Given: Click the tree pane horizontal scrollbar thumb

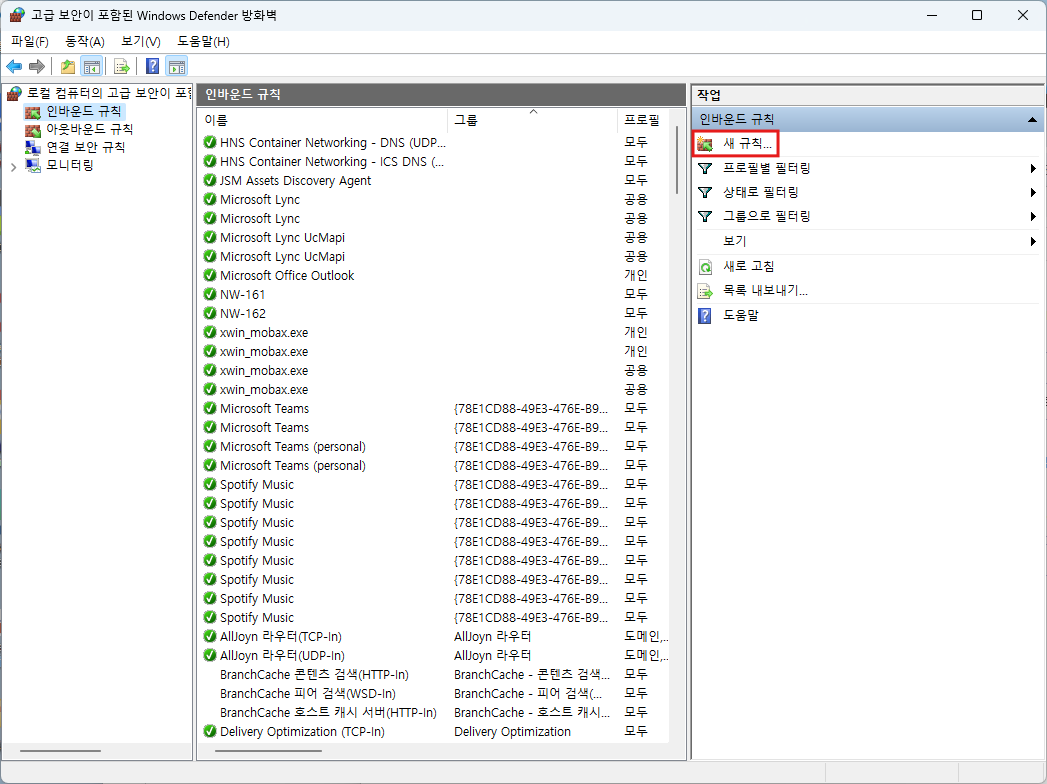Looking at the screenshot, I should [x=60, y=751].
